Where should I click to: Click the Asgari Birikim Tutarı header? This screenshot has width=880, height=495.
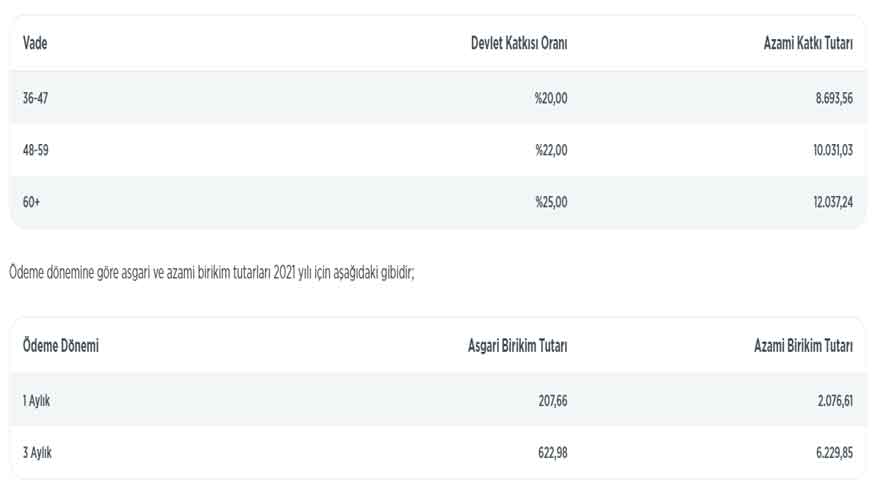517,346
